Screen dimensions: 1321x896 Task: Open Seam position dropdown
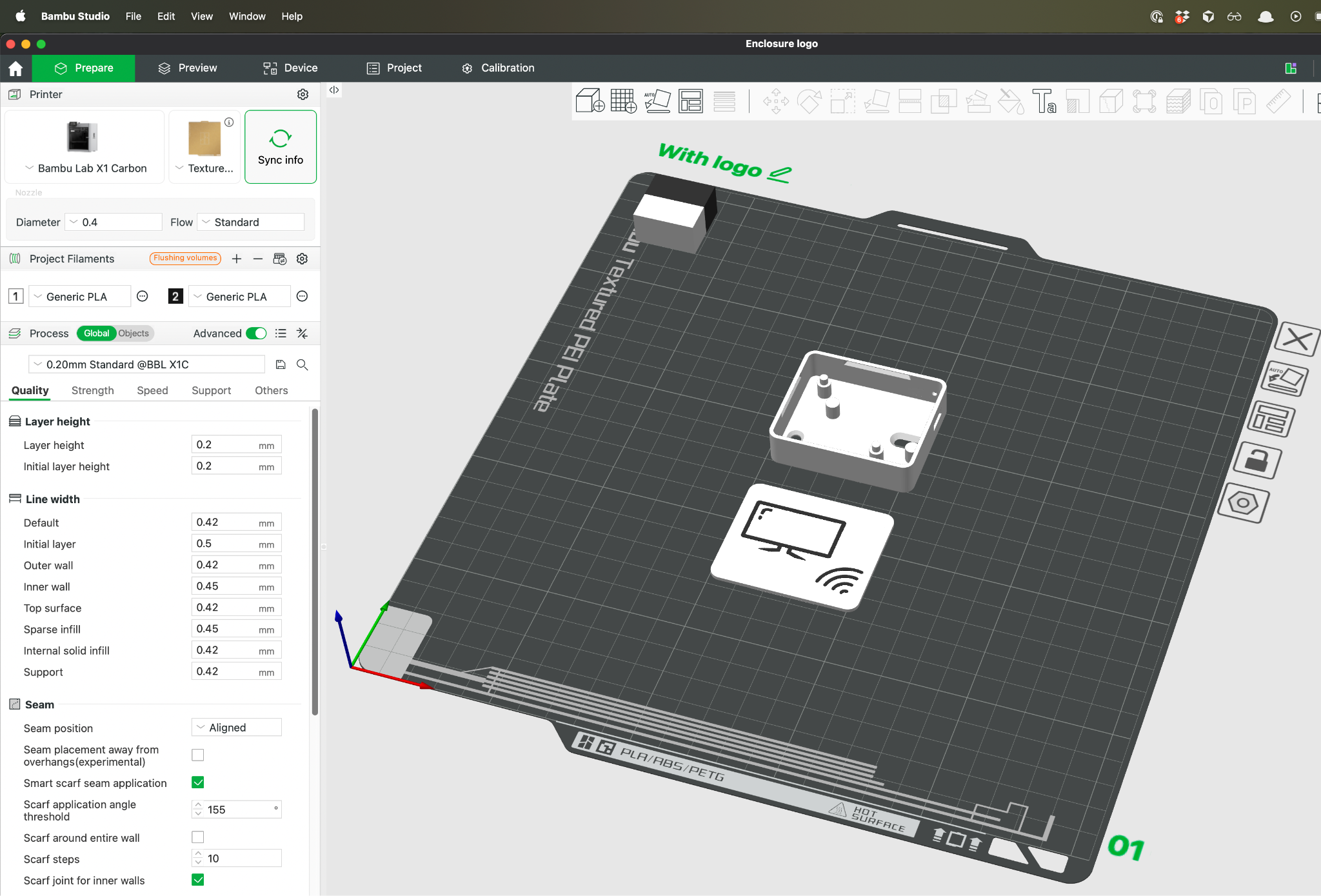click(x=237, y=728)
